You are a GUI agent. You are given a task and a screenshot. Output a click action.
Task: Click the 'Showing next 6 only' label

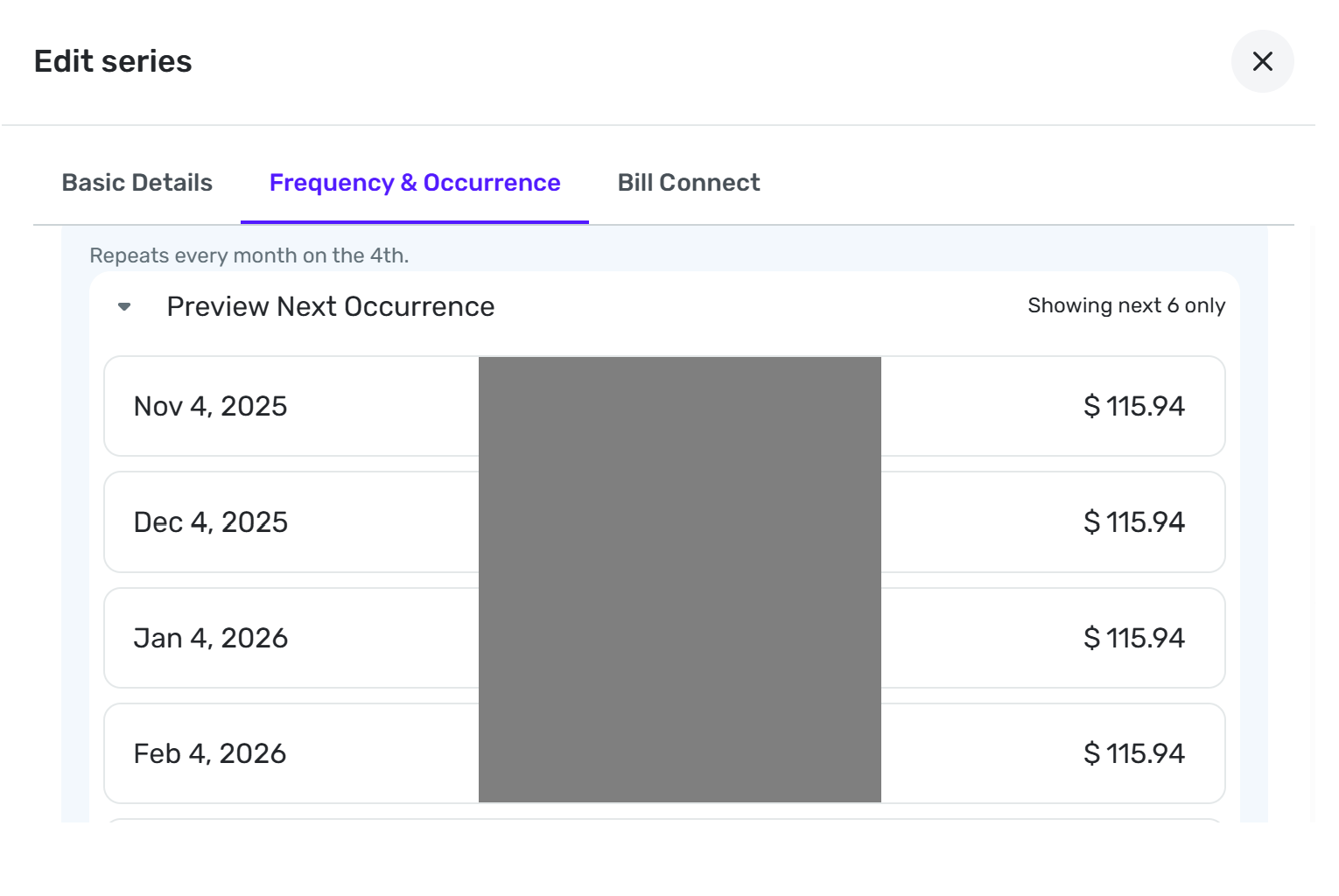point(1126,305)
